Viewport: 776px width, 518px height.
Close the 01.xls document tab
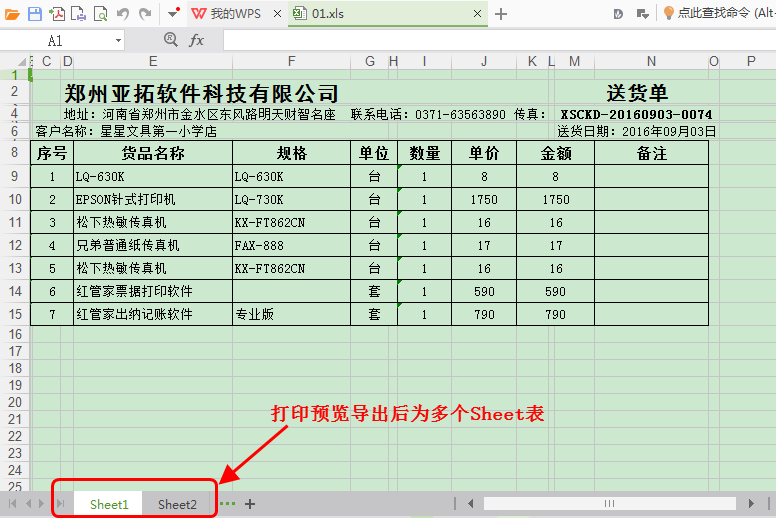(x=476, y=14)
